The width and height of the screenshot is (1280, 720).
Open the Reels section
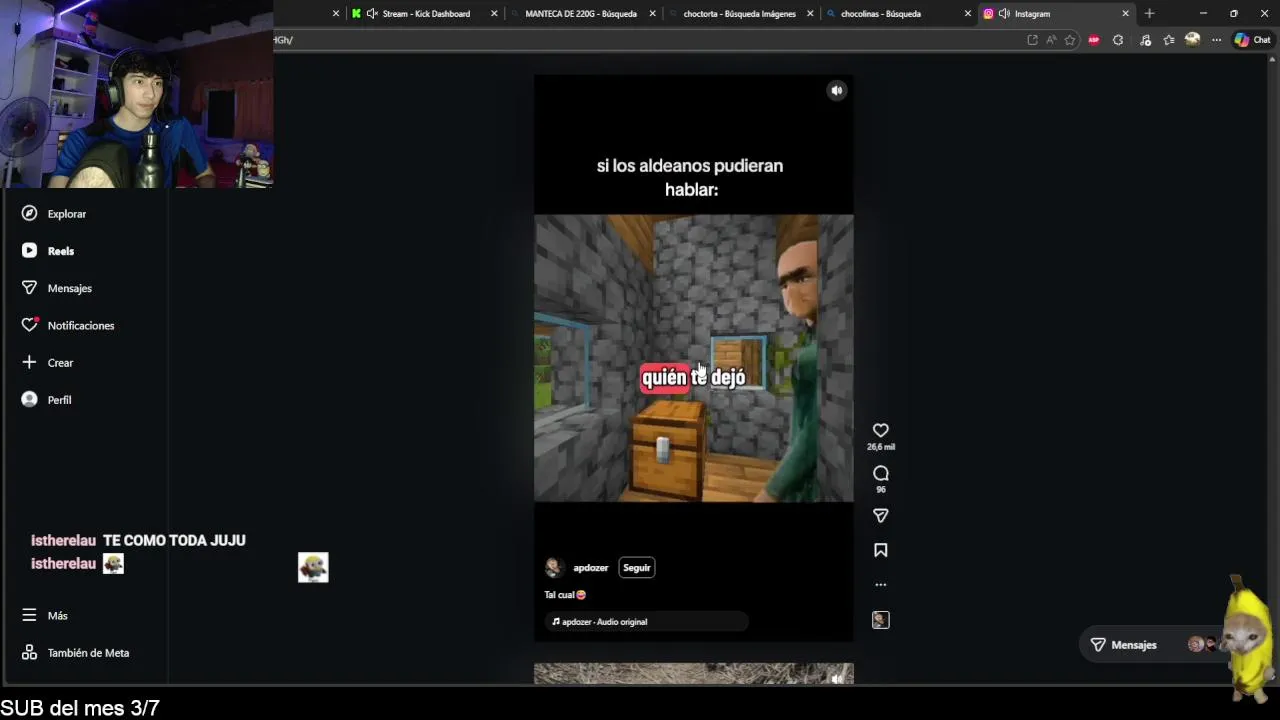48,251
